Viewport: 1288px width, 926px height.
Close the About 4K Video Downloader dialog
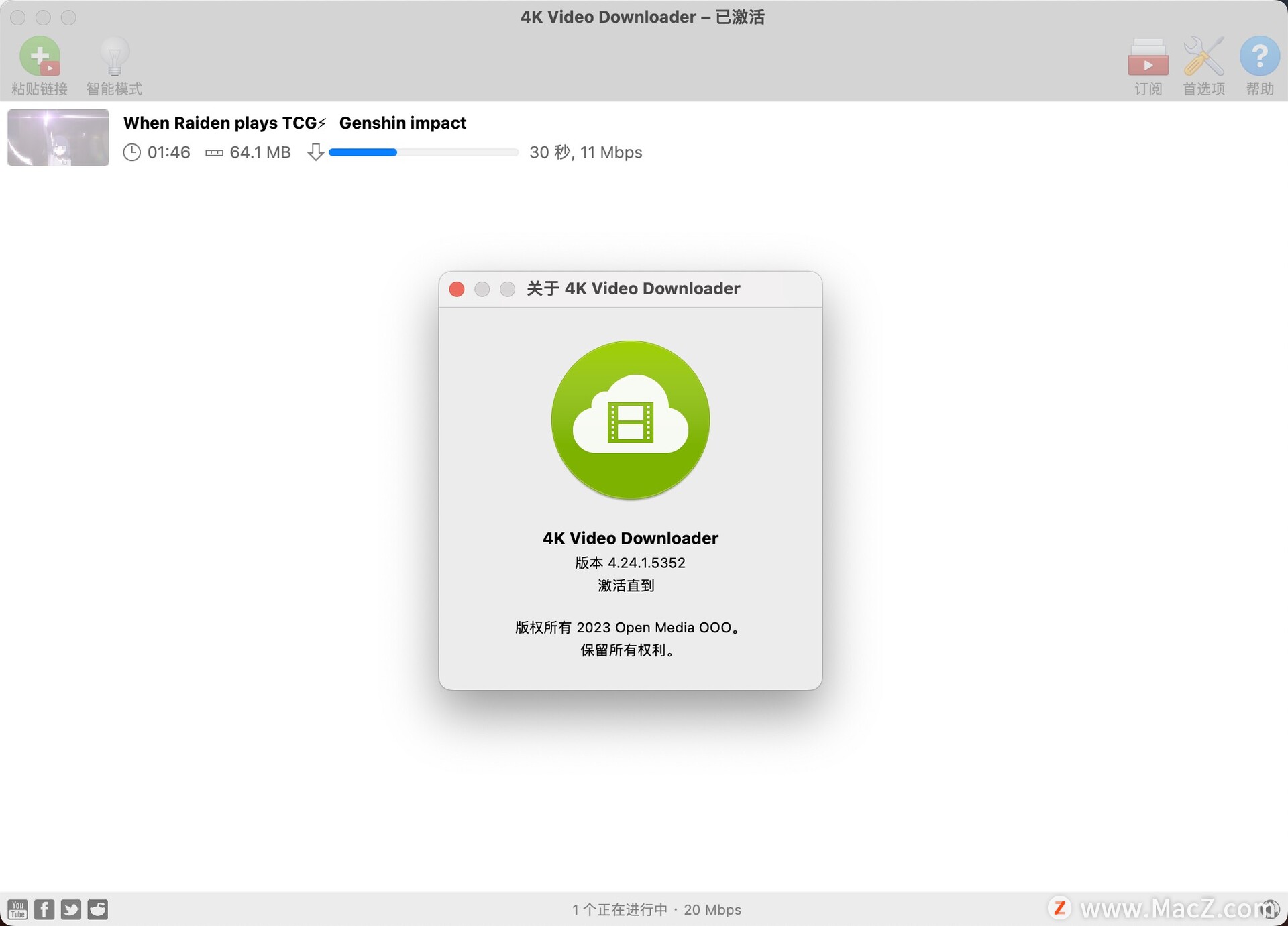coord(457,289)
